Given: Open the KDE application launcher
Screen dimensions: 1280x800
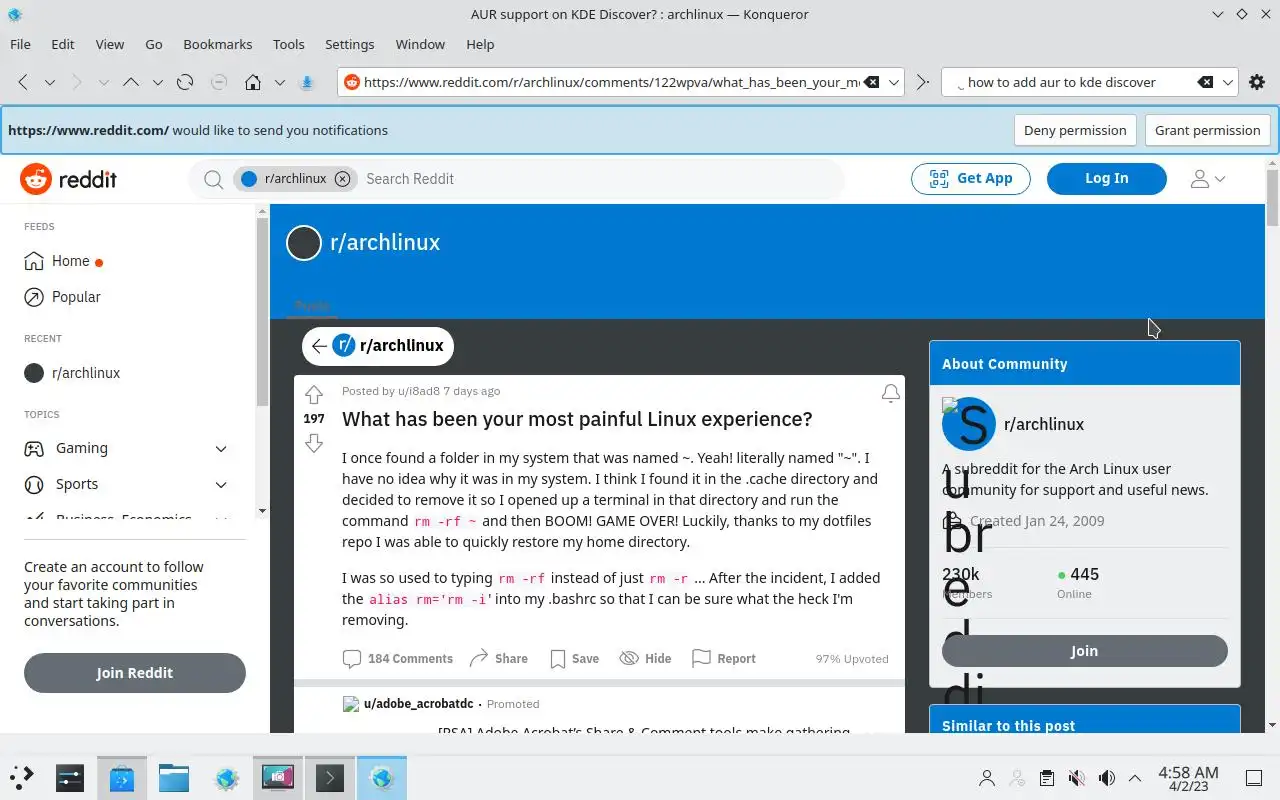Looking at the screenshot, I should point(22,777).
